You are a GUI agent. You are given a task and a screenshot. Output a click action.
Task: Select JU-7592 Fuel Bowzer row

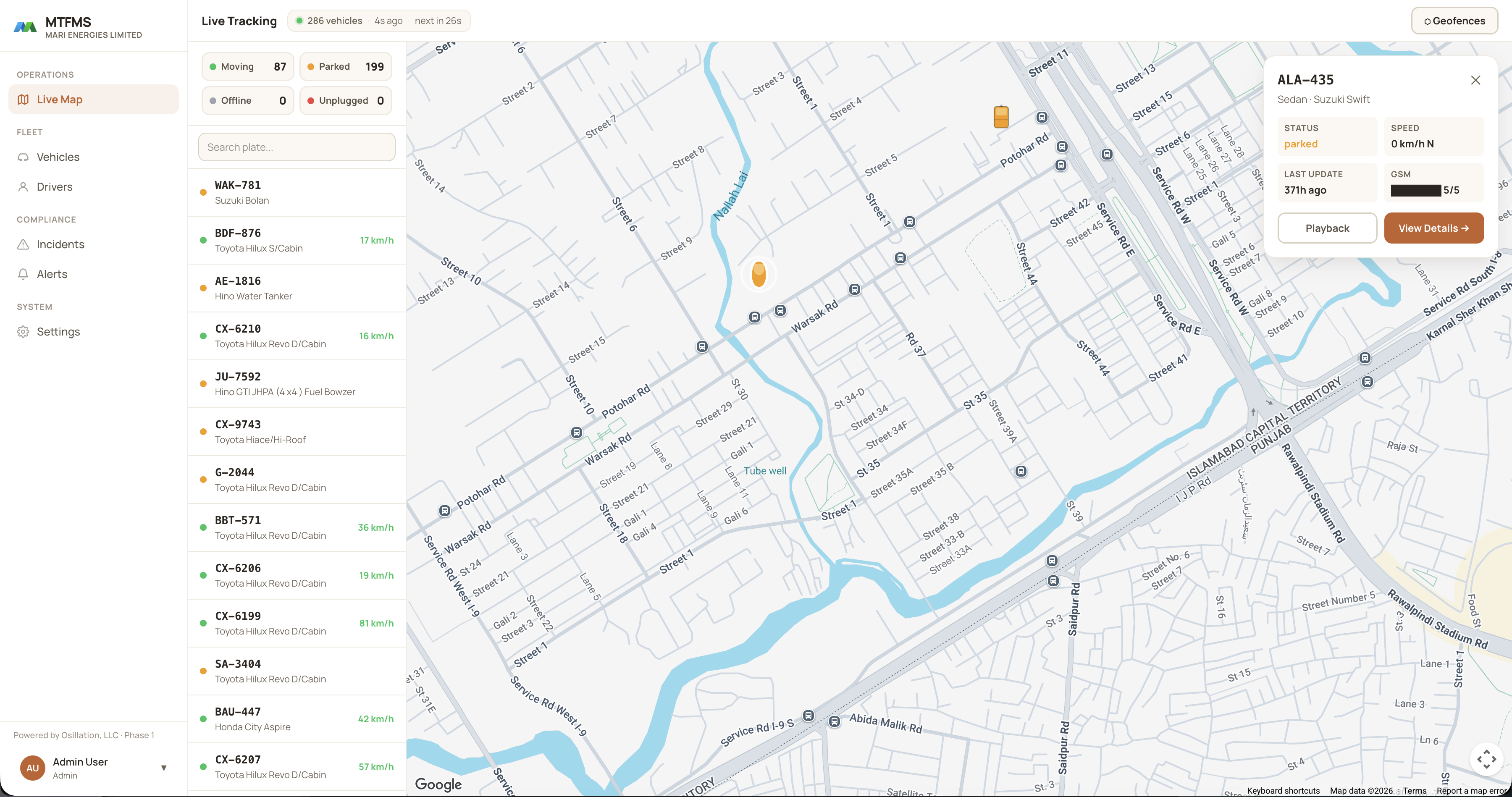pyautogui.click(x=297, y=384)
